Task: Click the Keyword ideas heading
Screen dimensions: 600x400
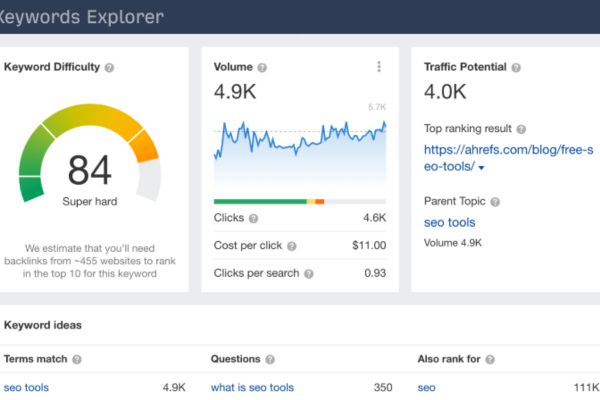Action: coord(42,325)
